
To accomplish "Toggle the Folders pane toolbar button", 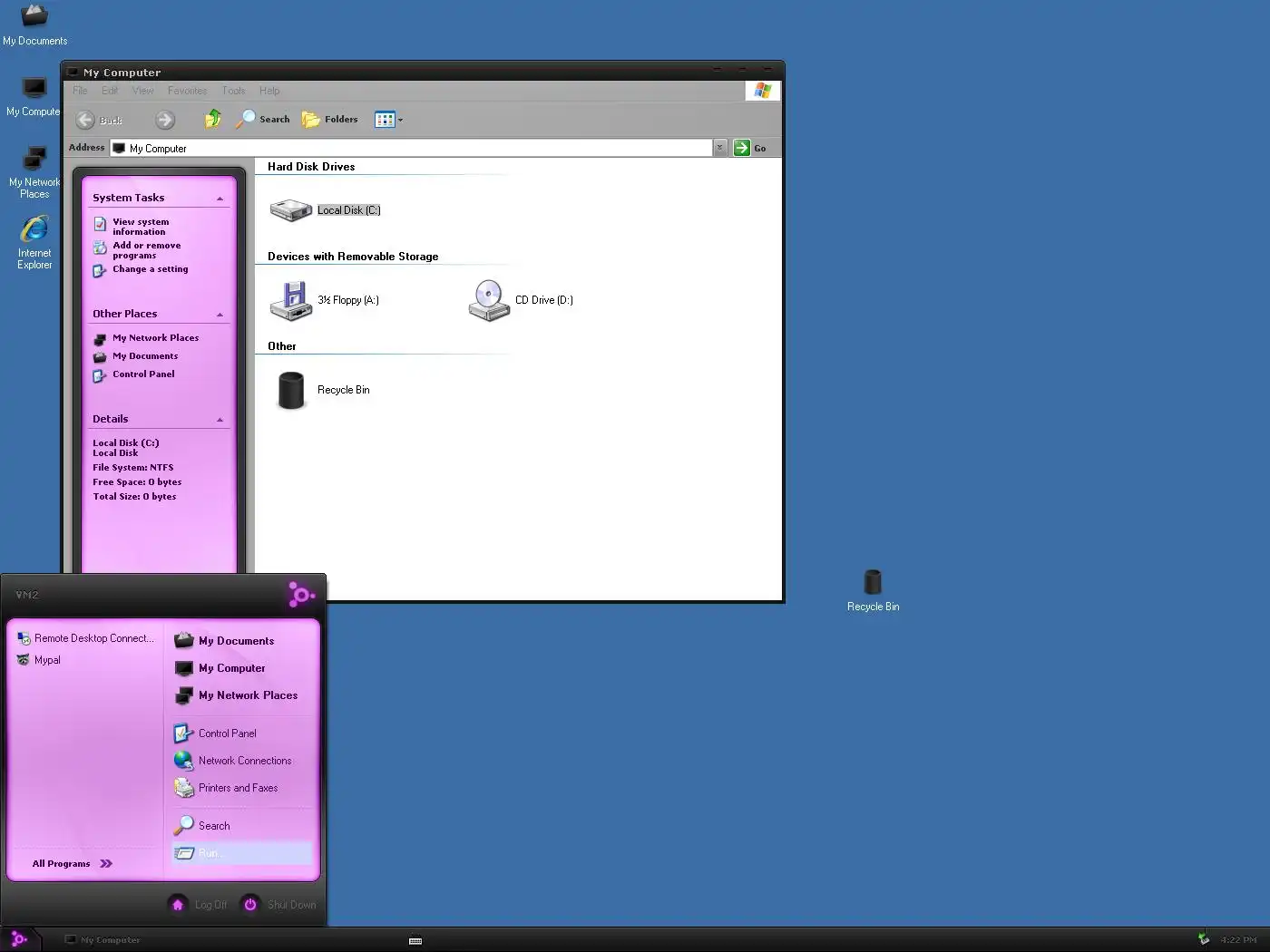I will click(x=330, y=119).
